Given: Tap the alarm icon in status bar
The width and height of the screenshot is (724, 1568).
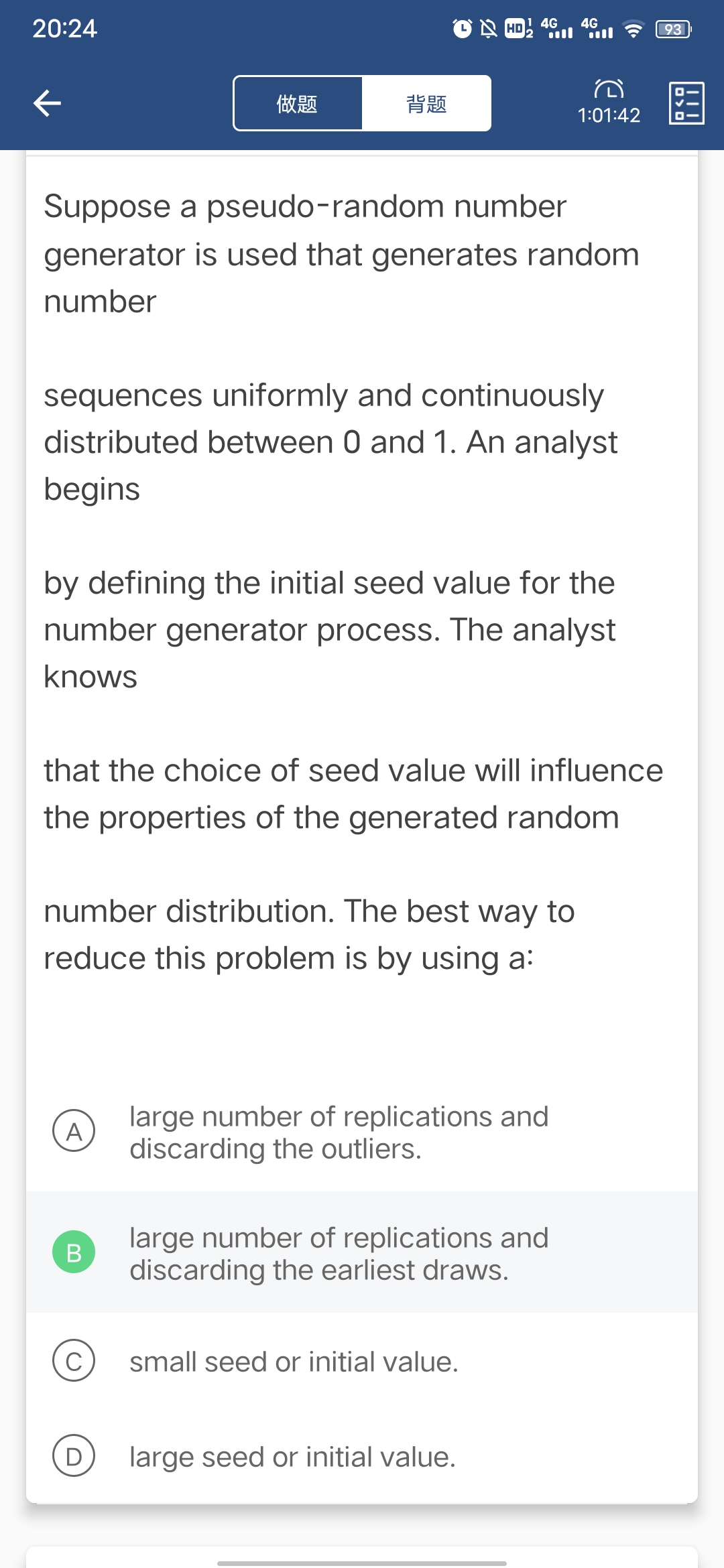Looking at the screenshot, I should click(462, 29).
